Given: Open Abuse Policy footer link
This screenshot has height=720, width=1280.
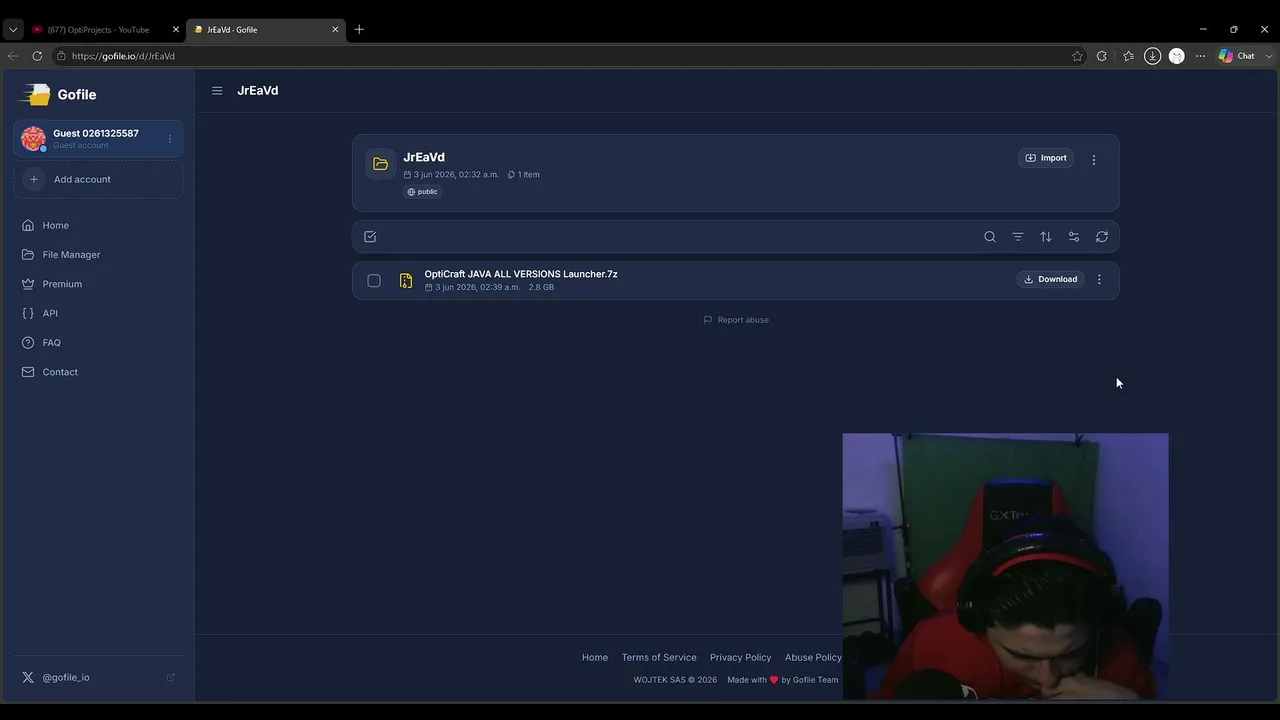Looking at the screenshot, I should pyautogui.click(x=813, y=657).
